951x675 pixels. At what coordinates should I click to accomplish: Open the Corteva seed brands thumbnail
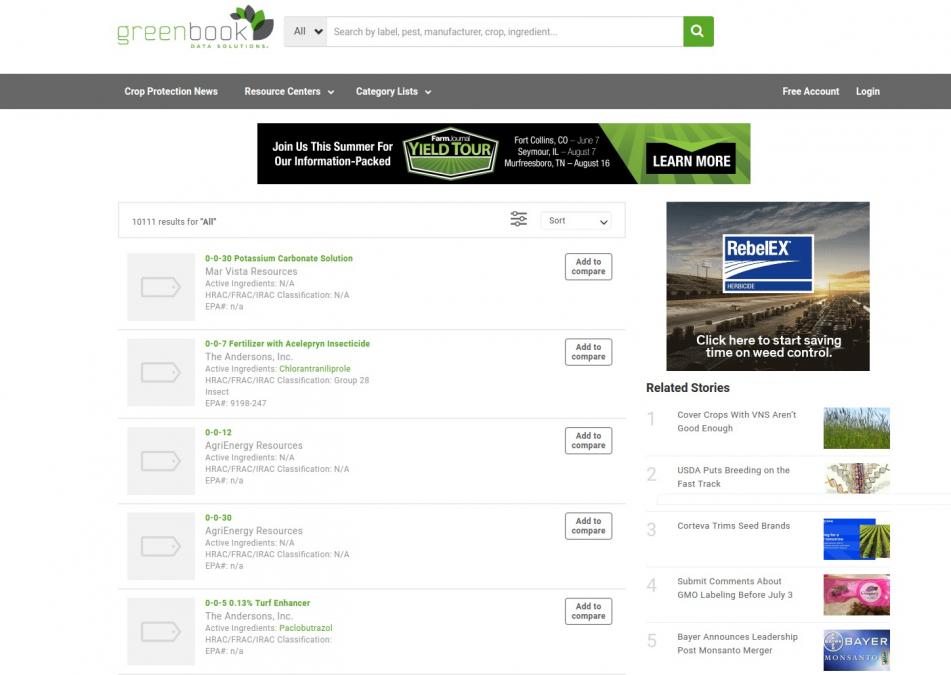tap(856, 539)
